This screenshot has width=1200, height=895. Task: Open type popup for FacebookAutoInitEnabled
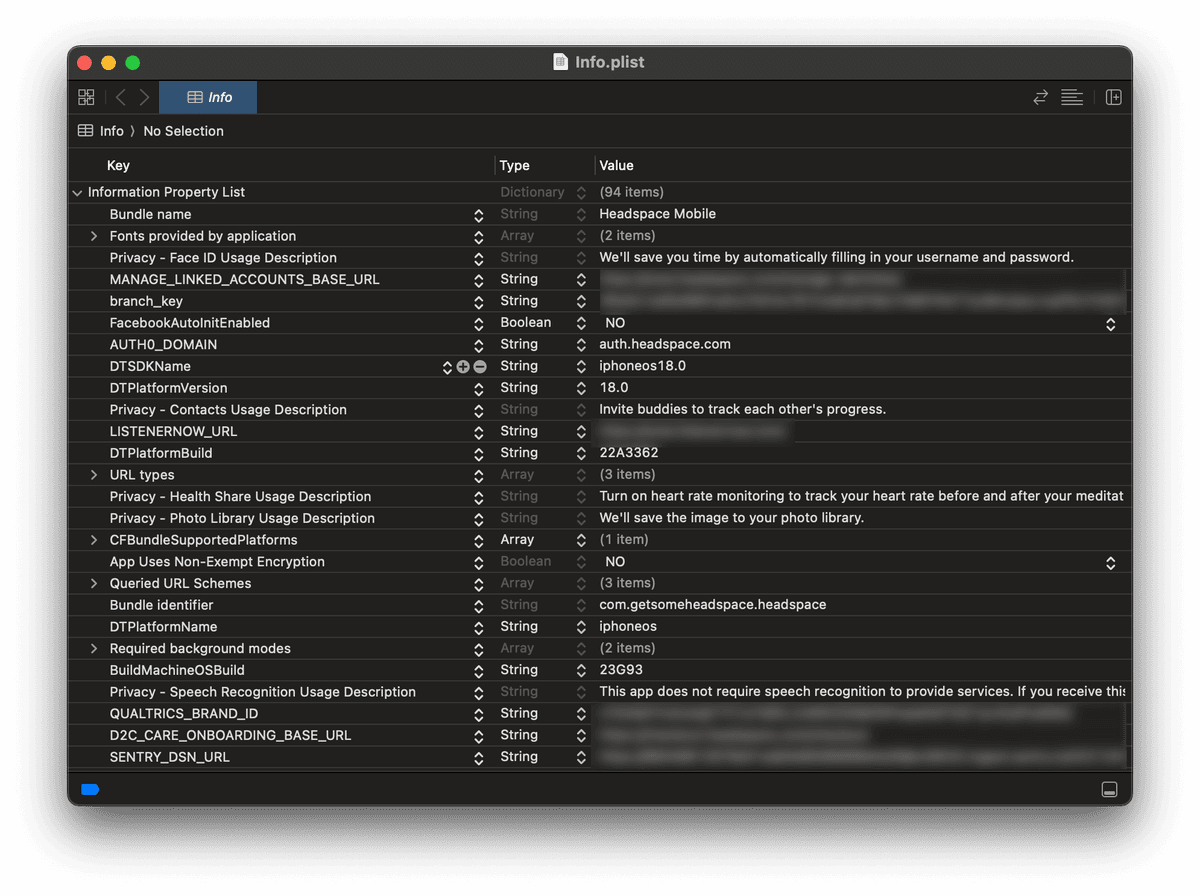pos(581,323)
